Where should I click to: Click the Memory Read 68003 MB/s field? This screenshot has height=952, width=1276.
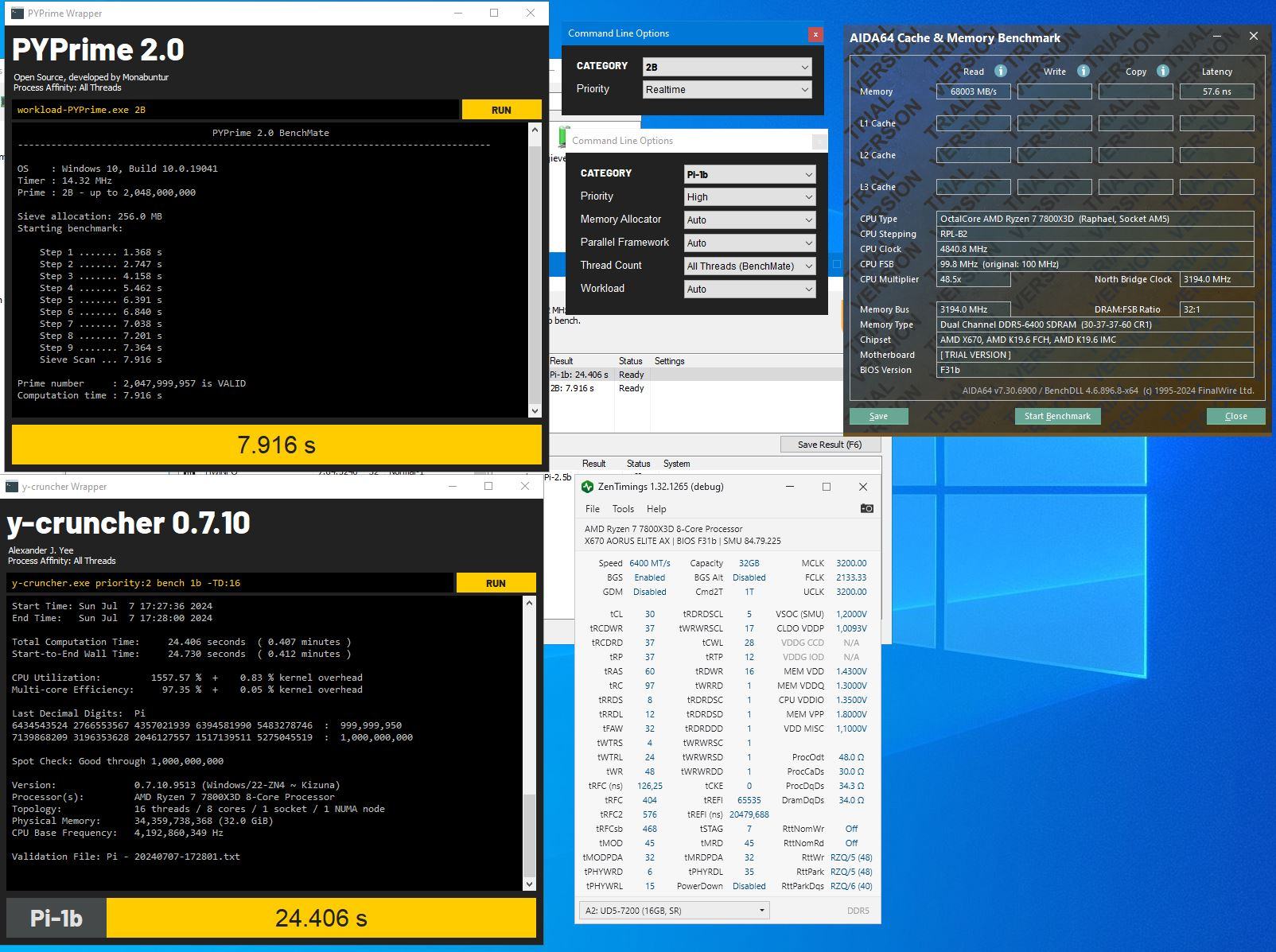973,91
